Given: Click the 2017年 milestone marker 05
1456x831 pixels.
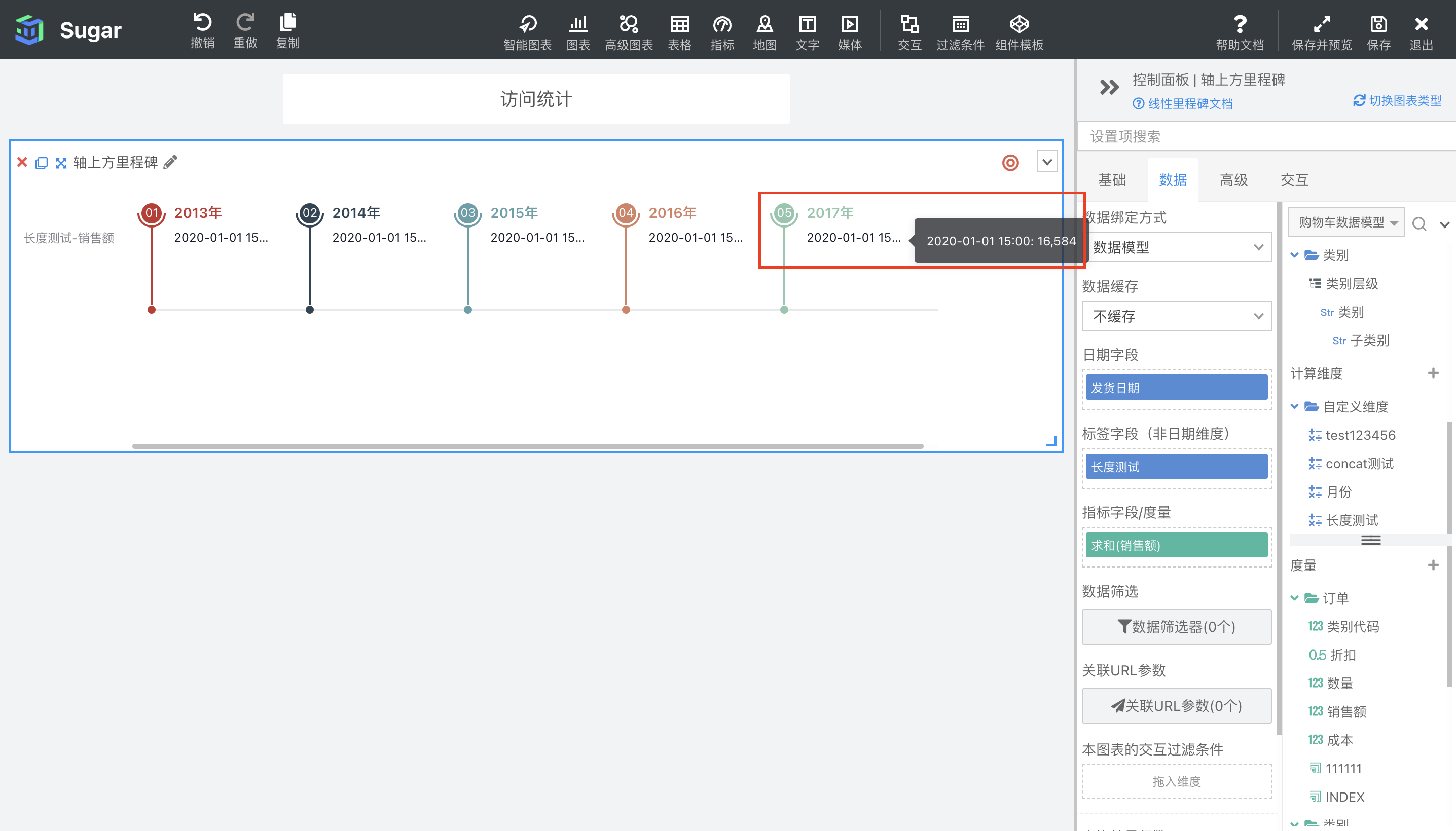Looking at the screenshot, I should click(x=784, y=213).
